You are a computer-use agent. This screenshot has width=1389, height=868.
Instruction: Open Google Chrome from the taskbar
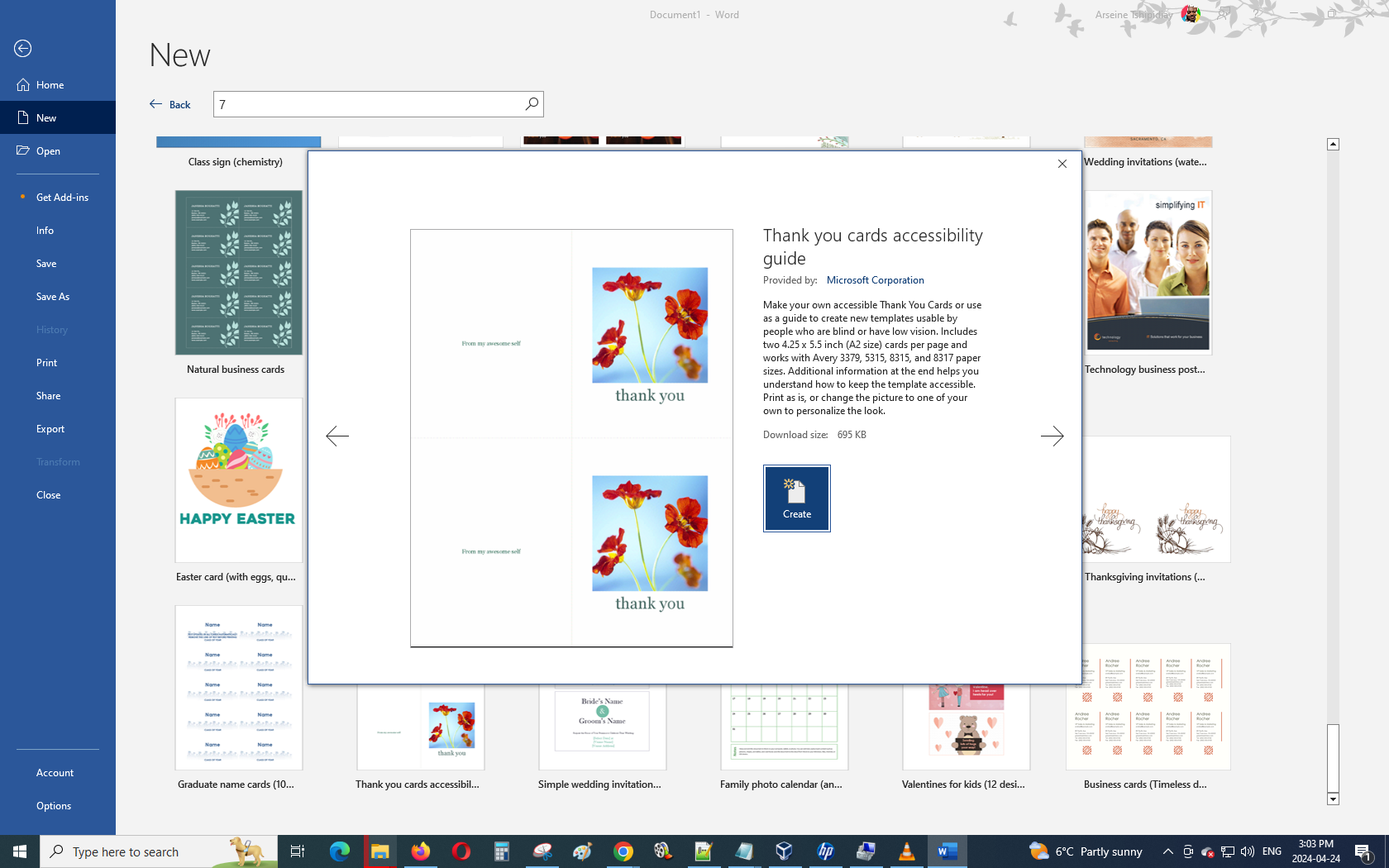point(623,851)
